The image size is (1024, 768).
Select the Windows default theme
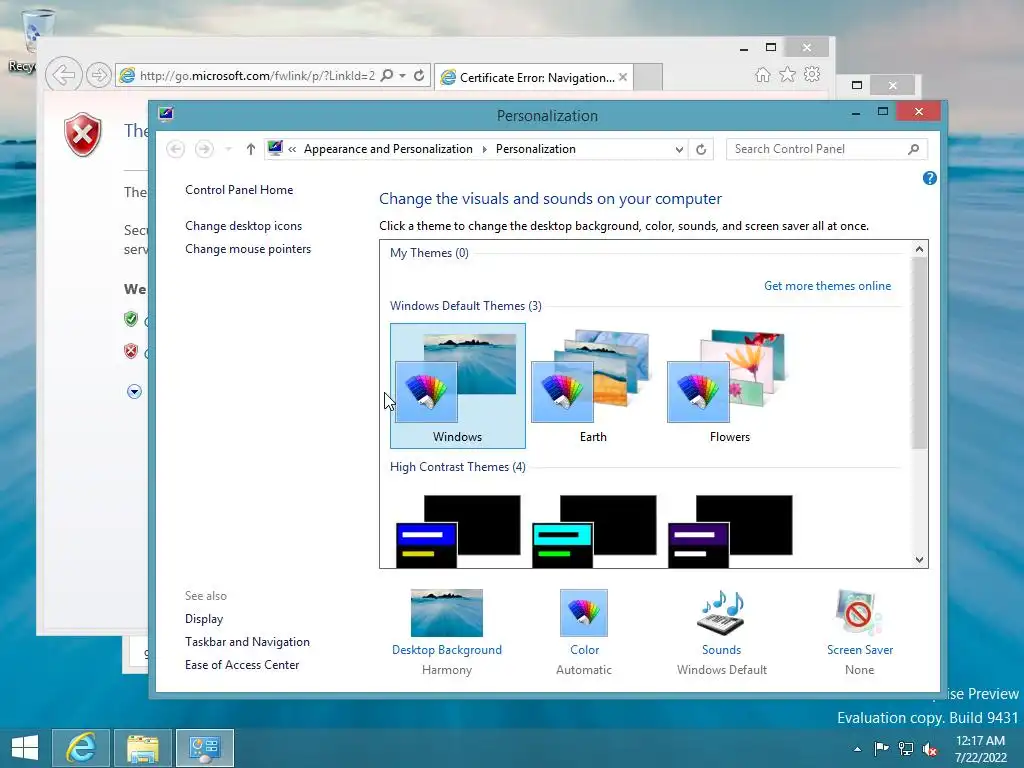point(457,385)
